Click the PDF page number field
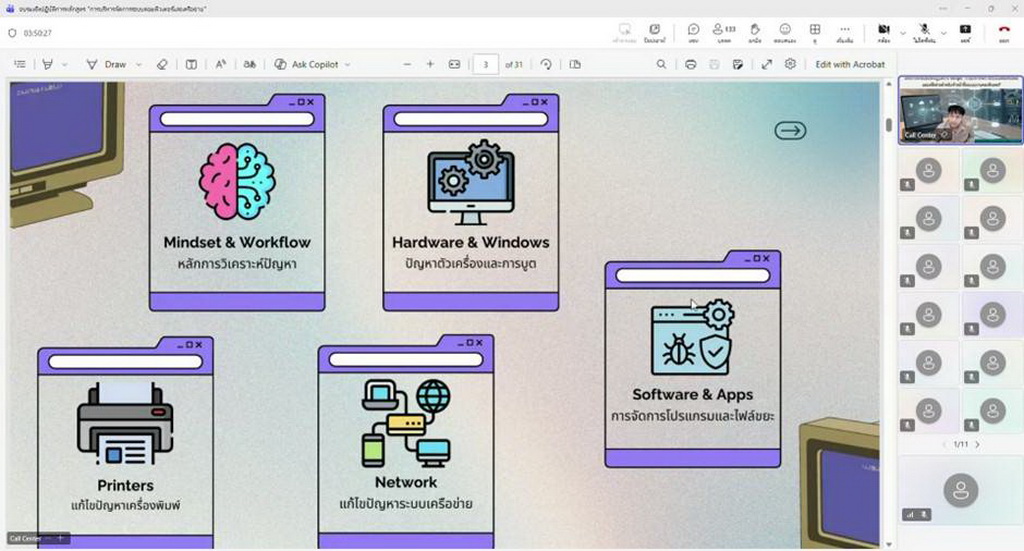1024x551 pixels. [485, 64]
